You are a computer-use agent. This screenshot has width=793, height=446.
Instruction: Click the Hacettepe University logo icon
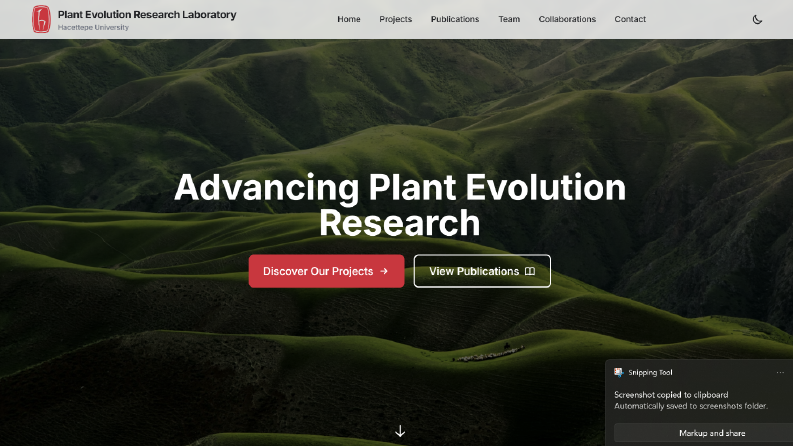41,19
